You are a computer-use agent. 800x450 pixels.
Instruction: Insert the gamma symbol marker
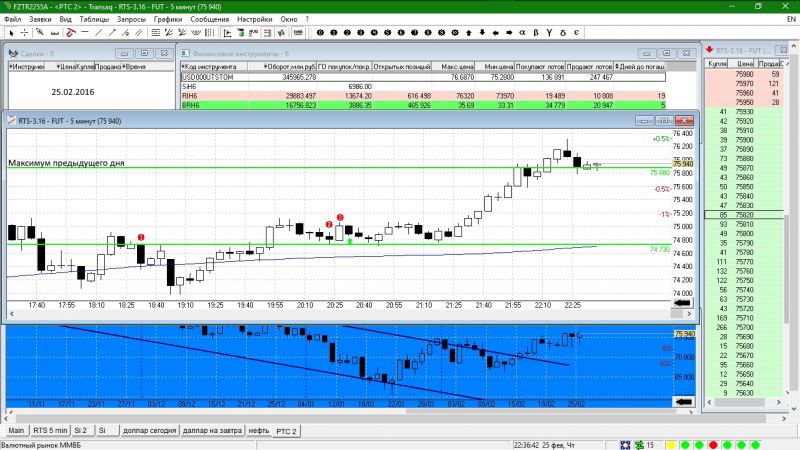(x=549, y=33)
